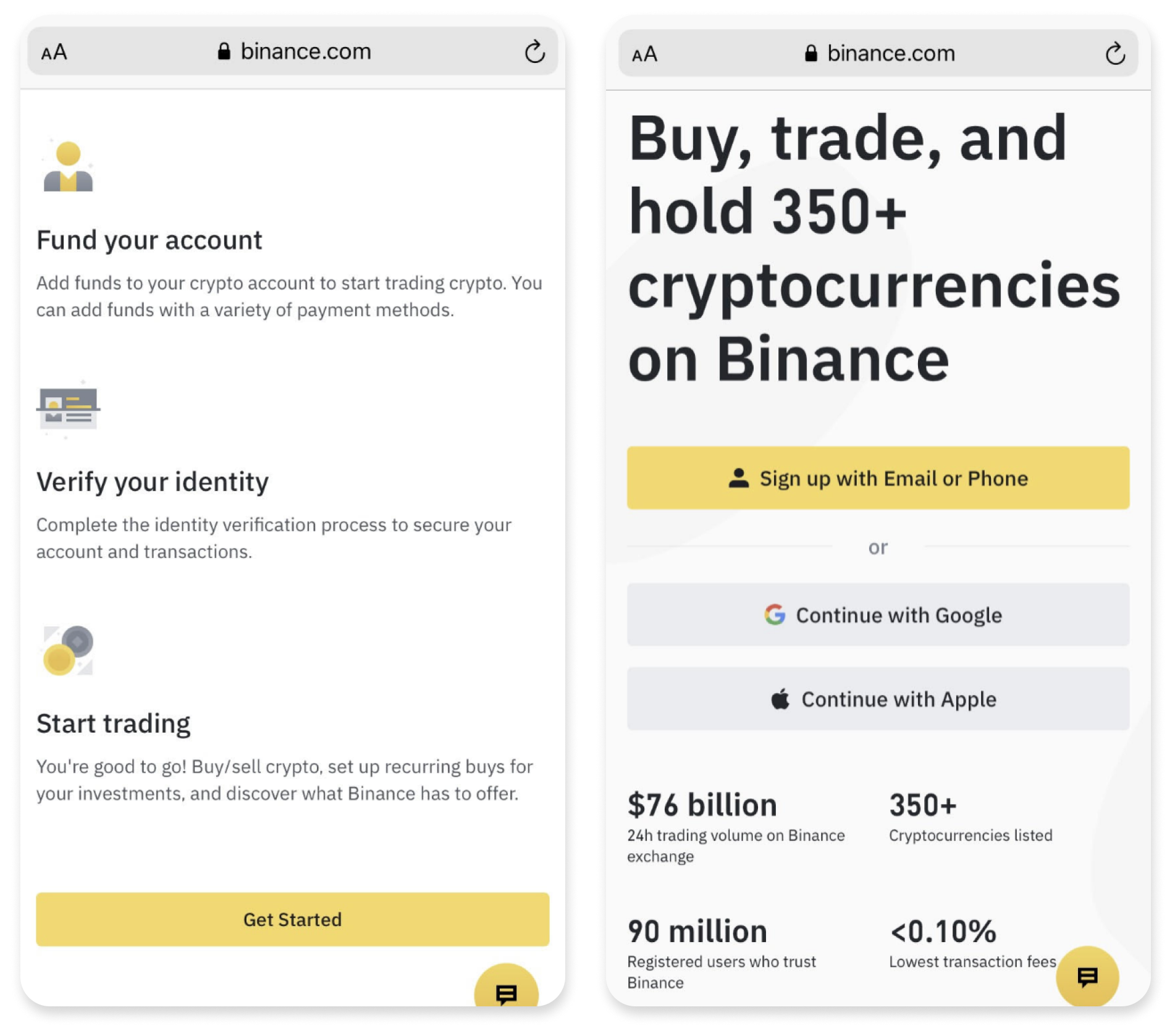Click the Start trading heading
Screen dimensions: 1175x1036
(x=114, y=723)
